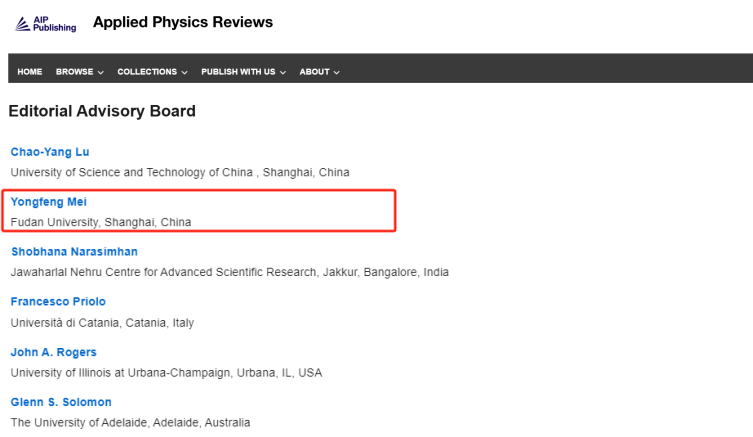Image resolution: width=753 pixels, height=437 pixels.
Task: Open the BROWSE menu
Action: [74, 72]
